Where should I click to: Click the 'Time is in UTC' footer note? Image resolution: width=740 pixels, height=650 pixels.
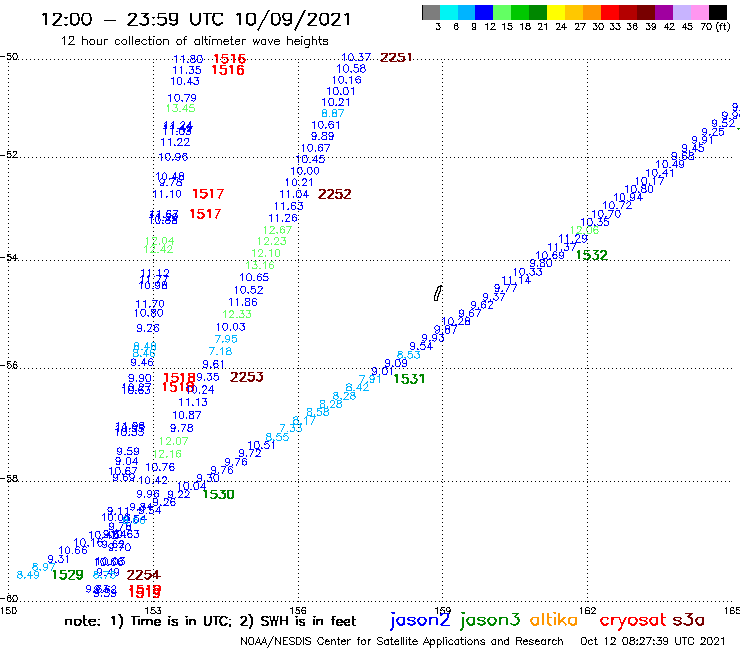(x=181, y=621)
